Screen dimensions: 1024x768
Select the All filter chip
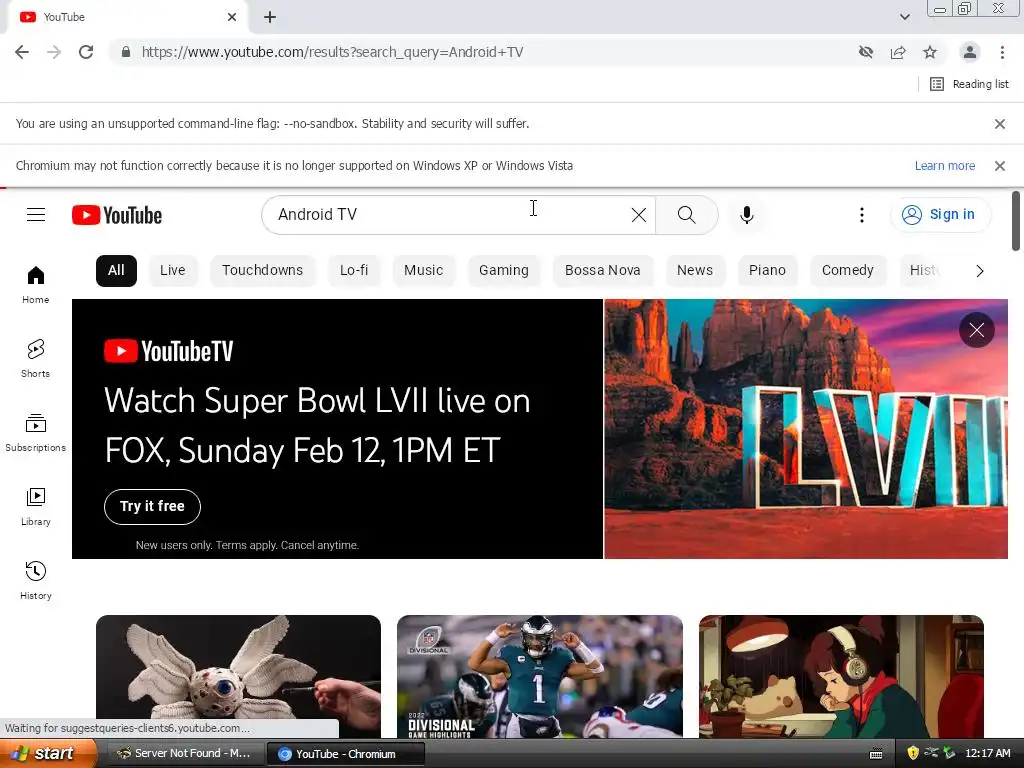pyautogui.click(x=116, y=271)
